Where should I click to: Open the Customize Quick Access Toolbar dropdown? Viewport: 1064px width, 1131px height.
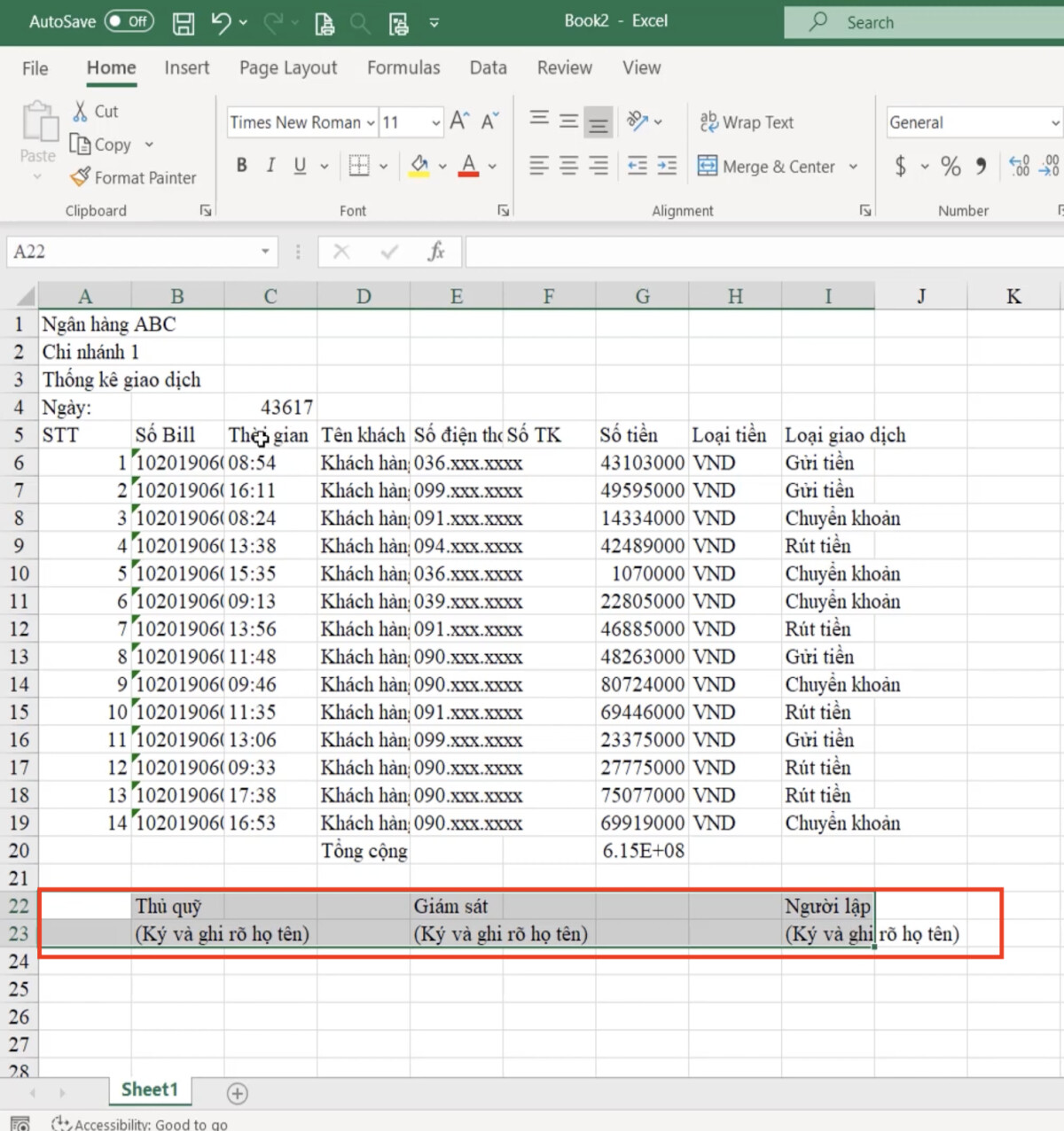click(434, 23)
